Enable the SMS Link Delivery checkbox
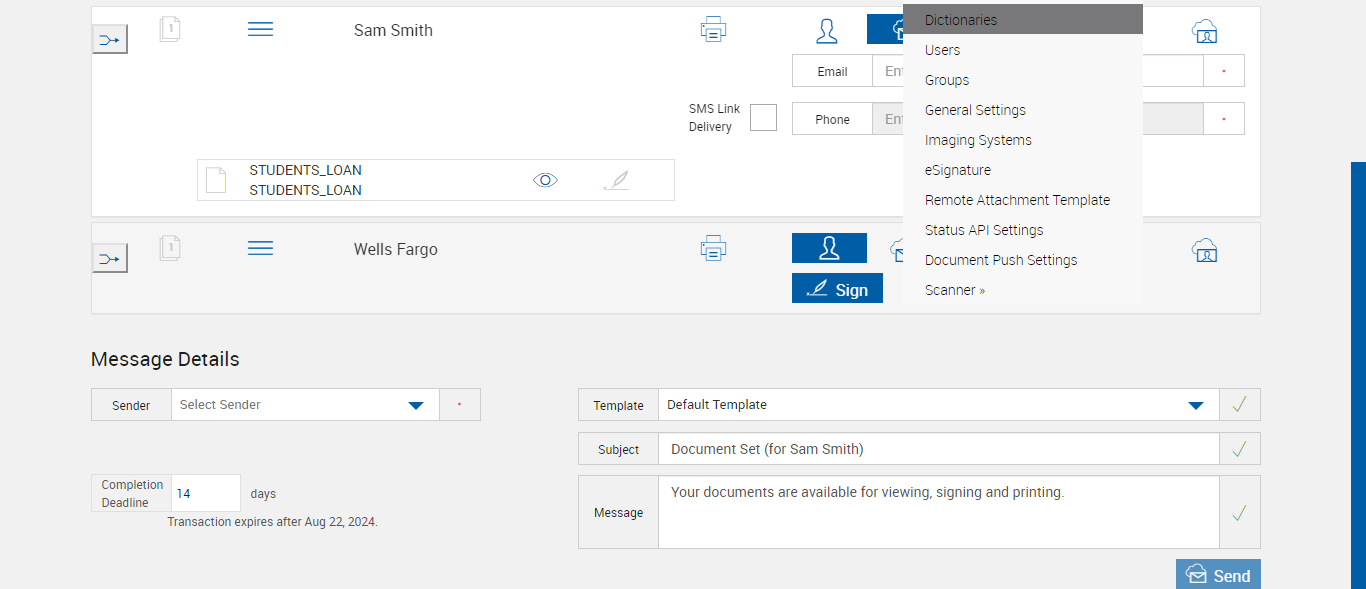1366x589 pixels. (763, 118)
